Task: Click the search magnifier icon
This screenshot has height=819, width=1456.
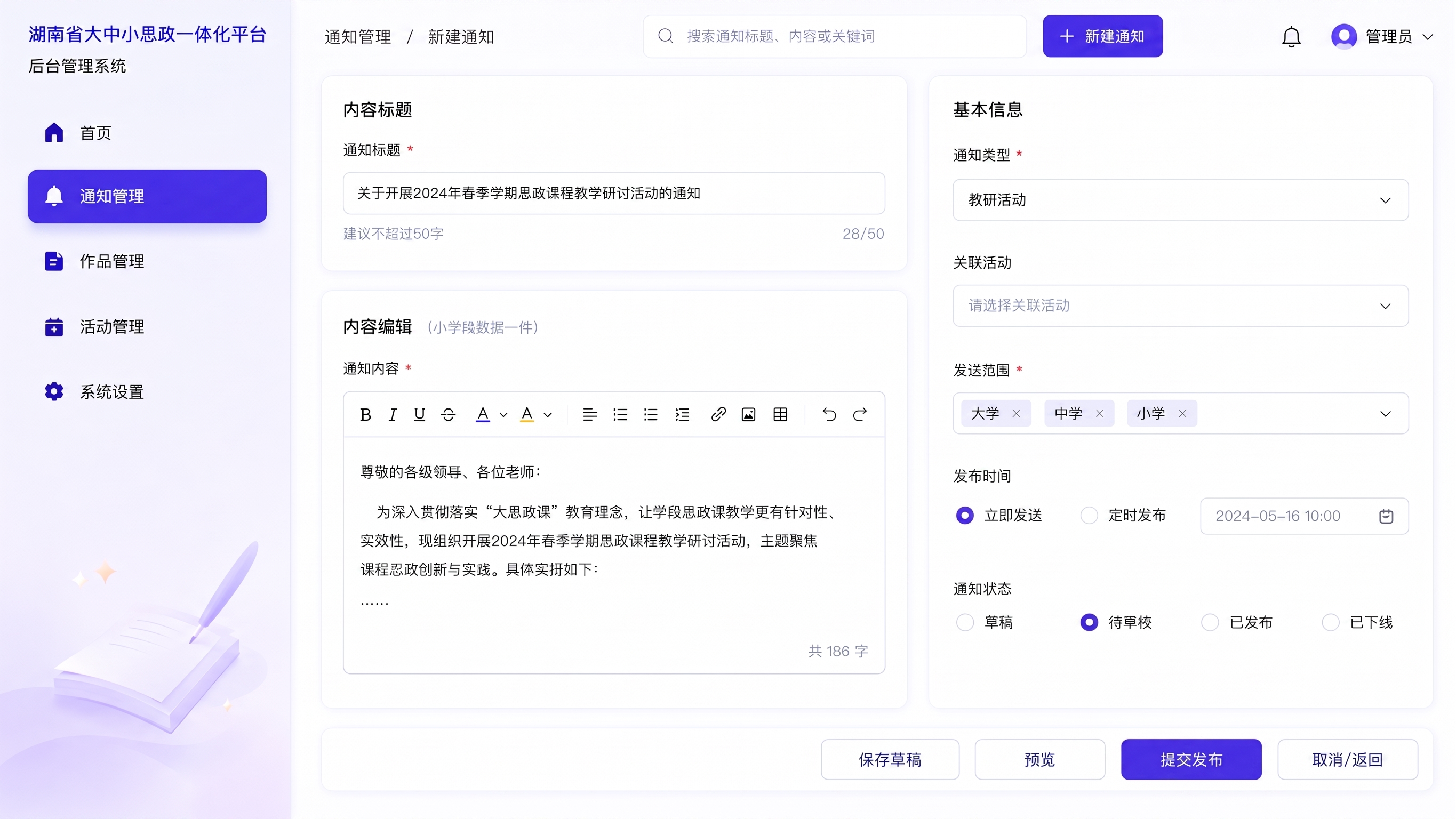Action: (x=666, y=36)
